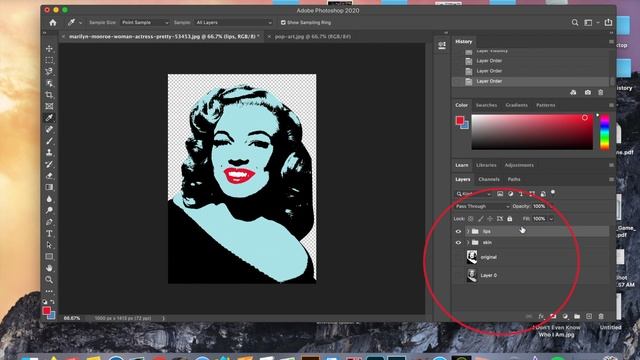Viewport: 640px width, 360px height.
Task: Delete current state in History panel
Action: pos(601,93)
